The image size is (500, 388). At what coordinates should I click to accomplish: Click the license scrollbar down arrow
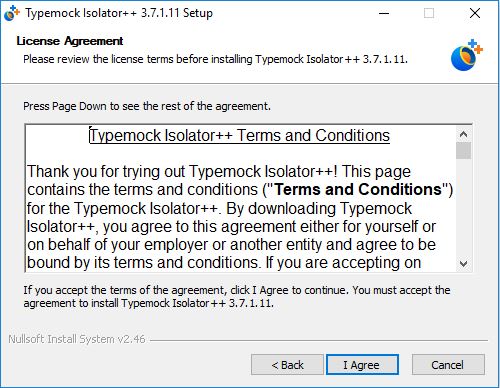pos(463,264)
